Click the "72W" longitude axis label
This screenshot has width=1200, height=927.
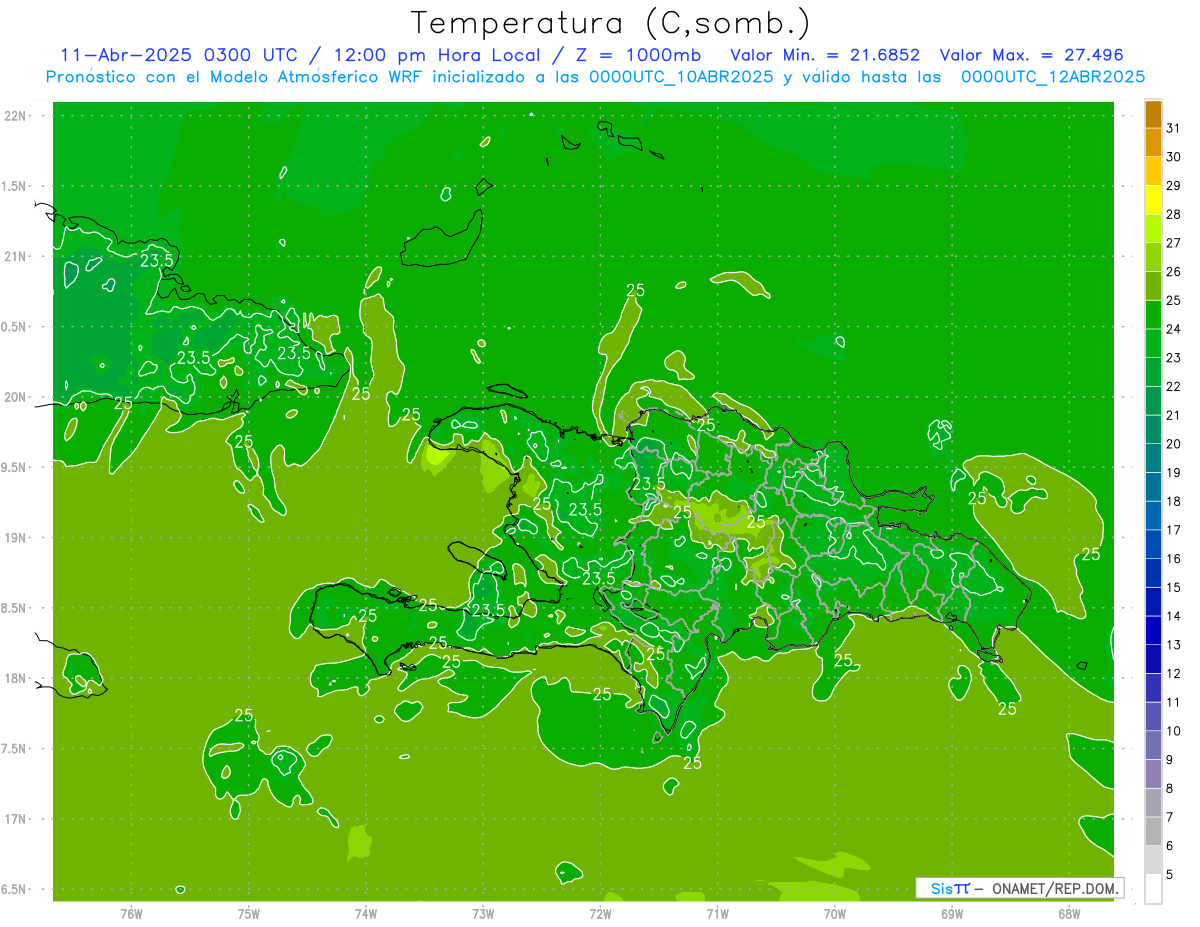tap(600, 914)
